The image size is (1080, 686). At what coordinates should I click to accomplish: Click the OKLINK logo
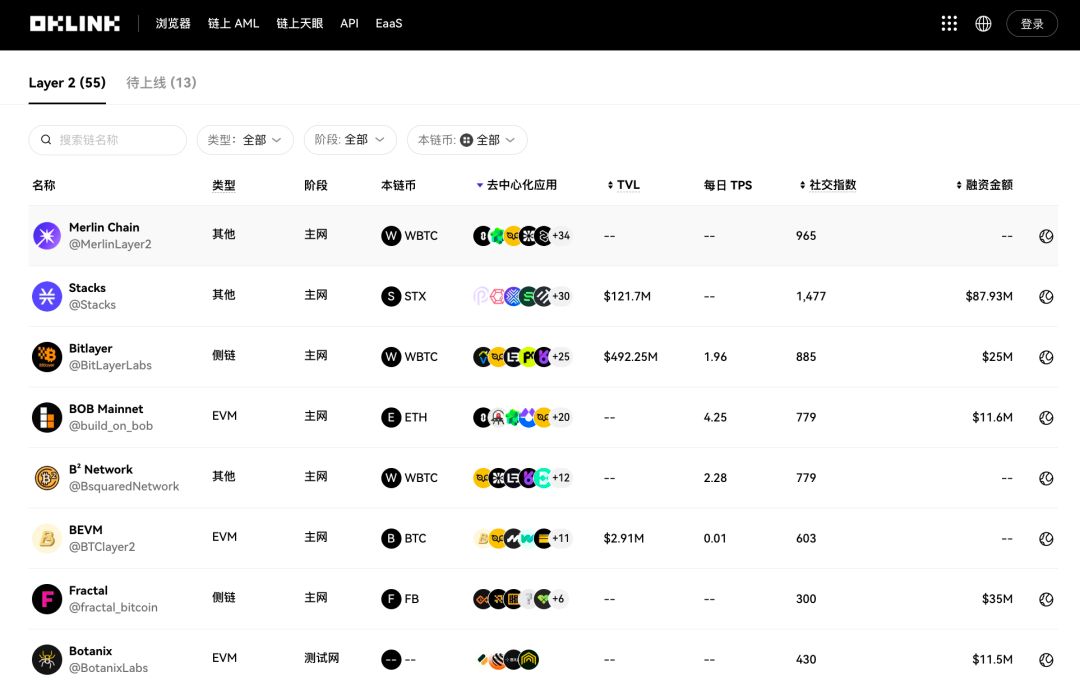[x=74, y=23]
